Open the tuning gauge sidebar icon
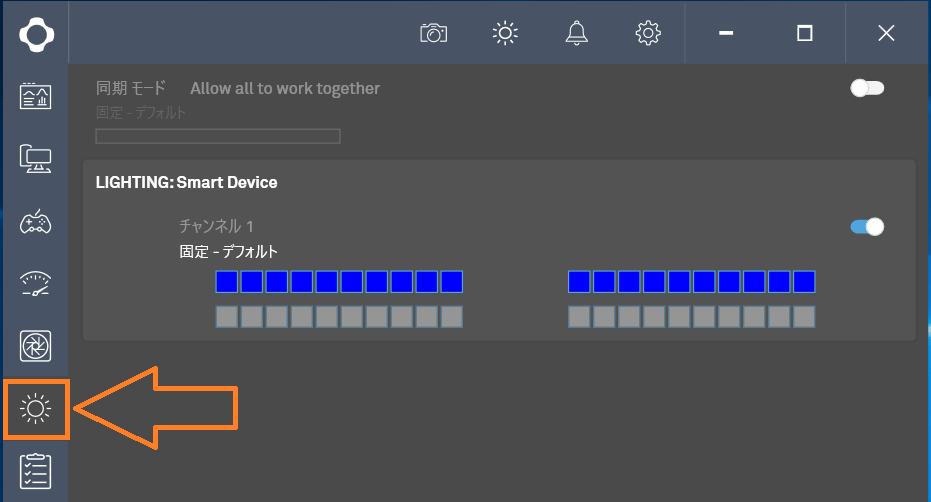This screenshot has width=931, height=502. click(x=36, y=283)
